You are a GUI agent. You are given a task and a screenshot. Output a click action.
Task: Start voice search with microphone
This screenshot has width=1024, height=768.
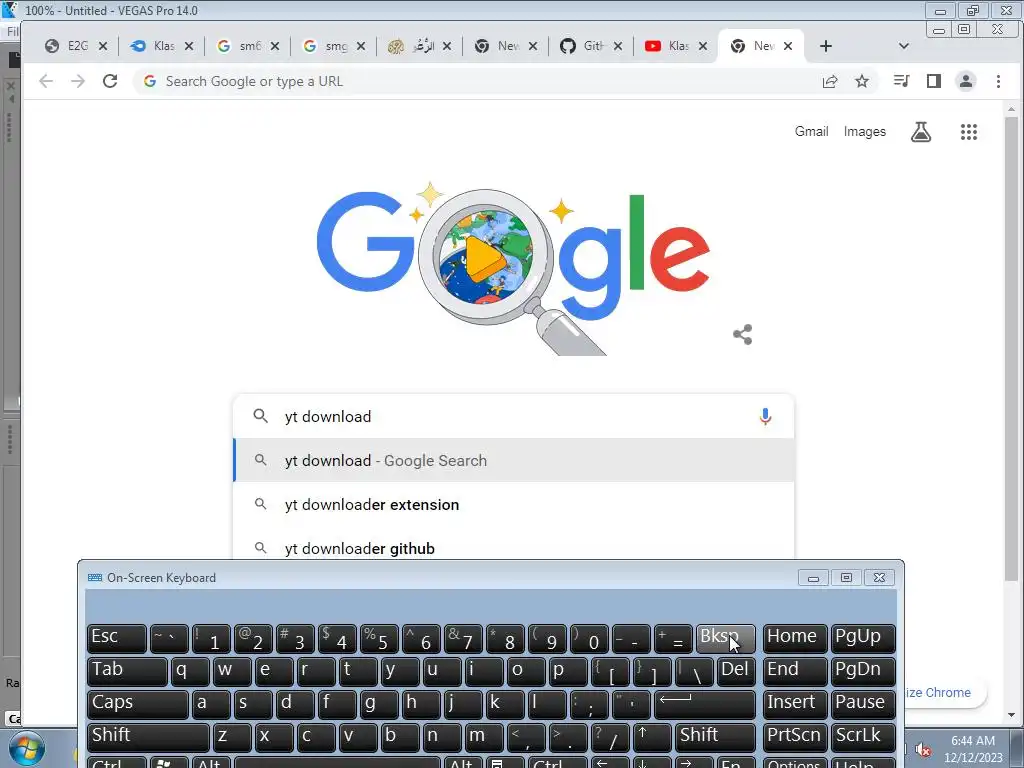click(765, 416)
